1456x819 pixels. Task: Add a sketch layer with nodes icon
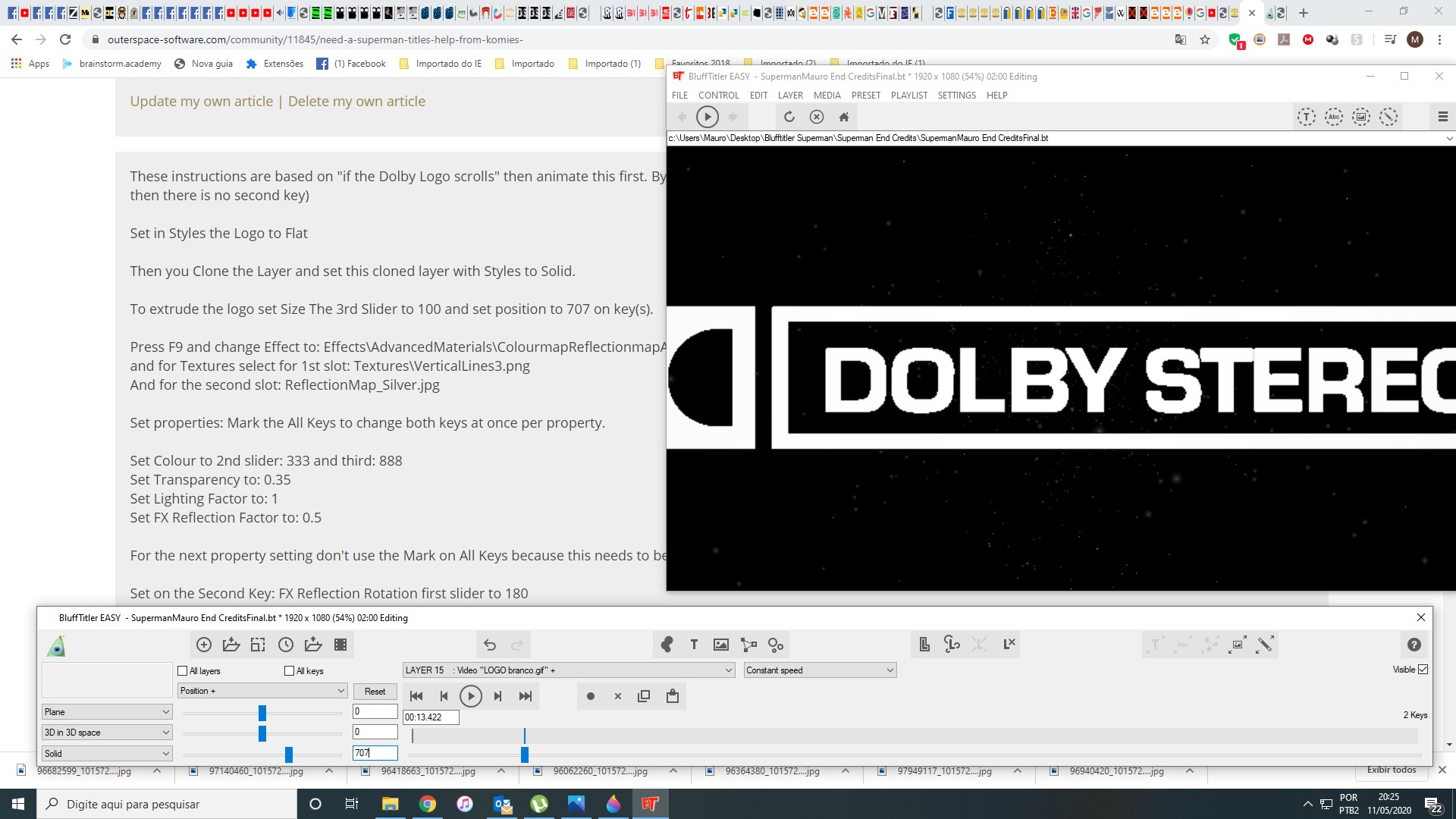click(x=748, y=645)
